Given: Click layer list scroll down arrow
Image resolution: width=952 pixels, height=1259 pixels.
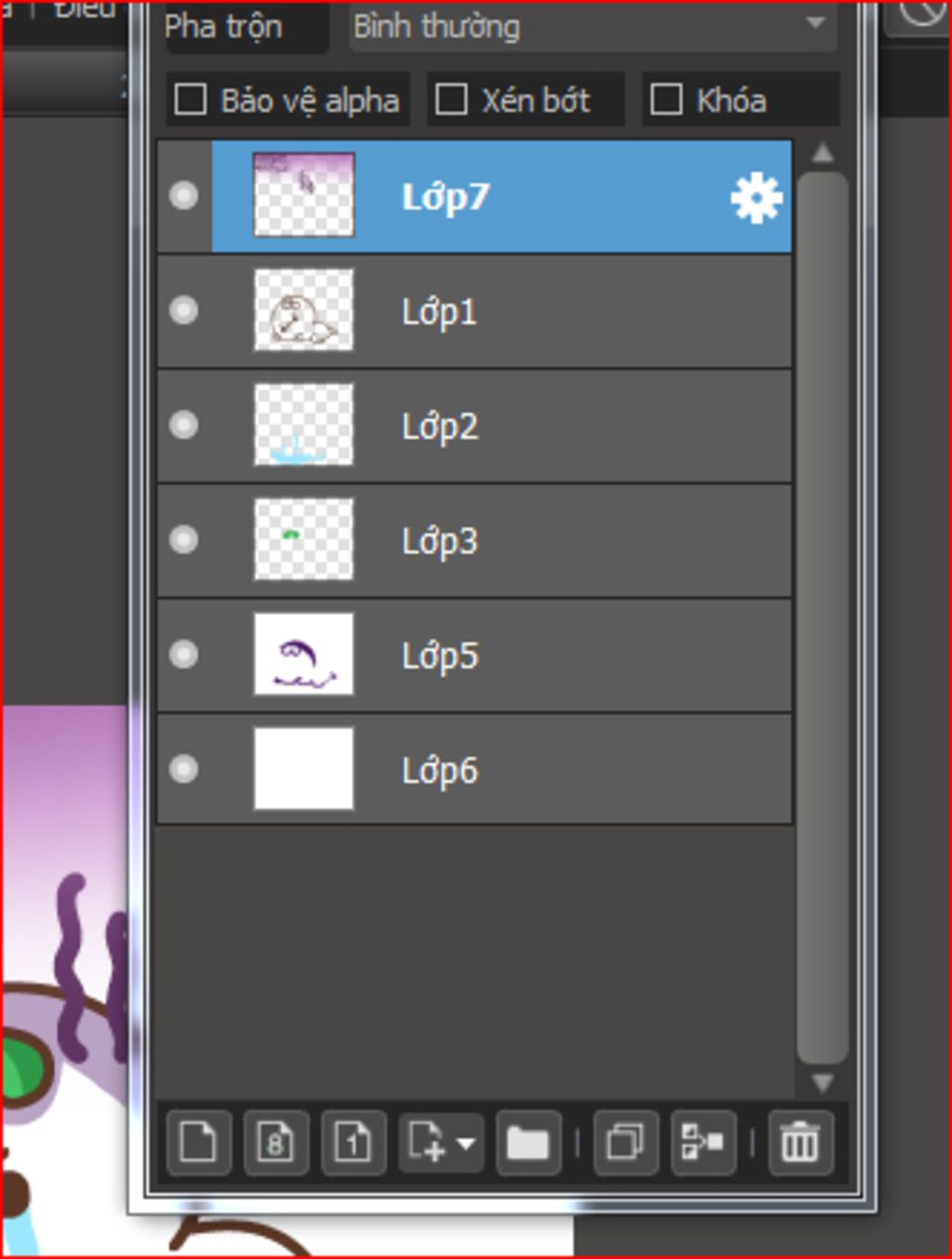Looking at the screenshot, I should click(823, 1082).
